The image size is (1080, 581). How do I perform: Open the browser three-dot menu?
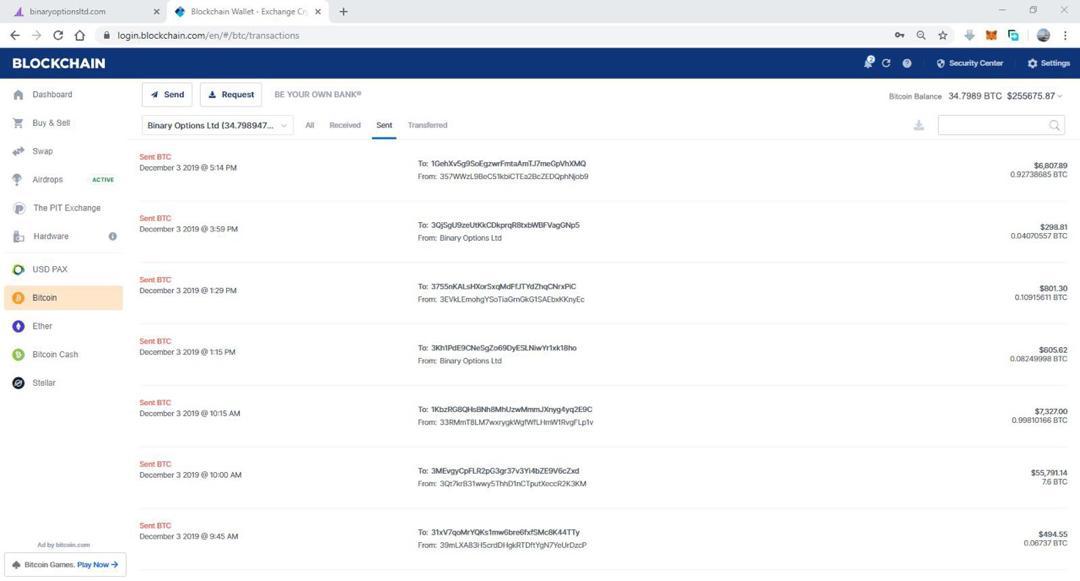click(x=1065, y=35)
